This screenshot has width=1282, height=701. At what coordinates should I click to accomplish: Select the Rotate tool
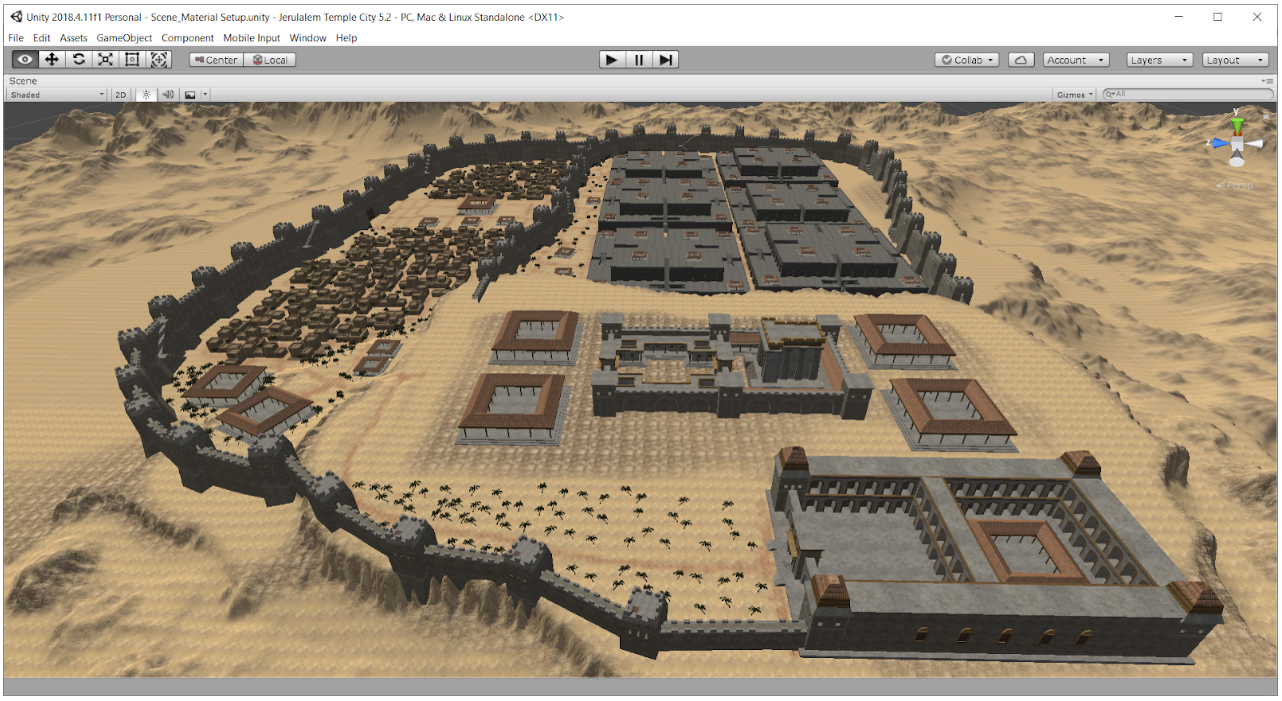79,60
